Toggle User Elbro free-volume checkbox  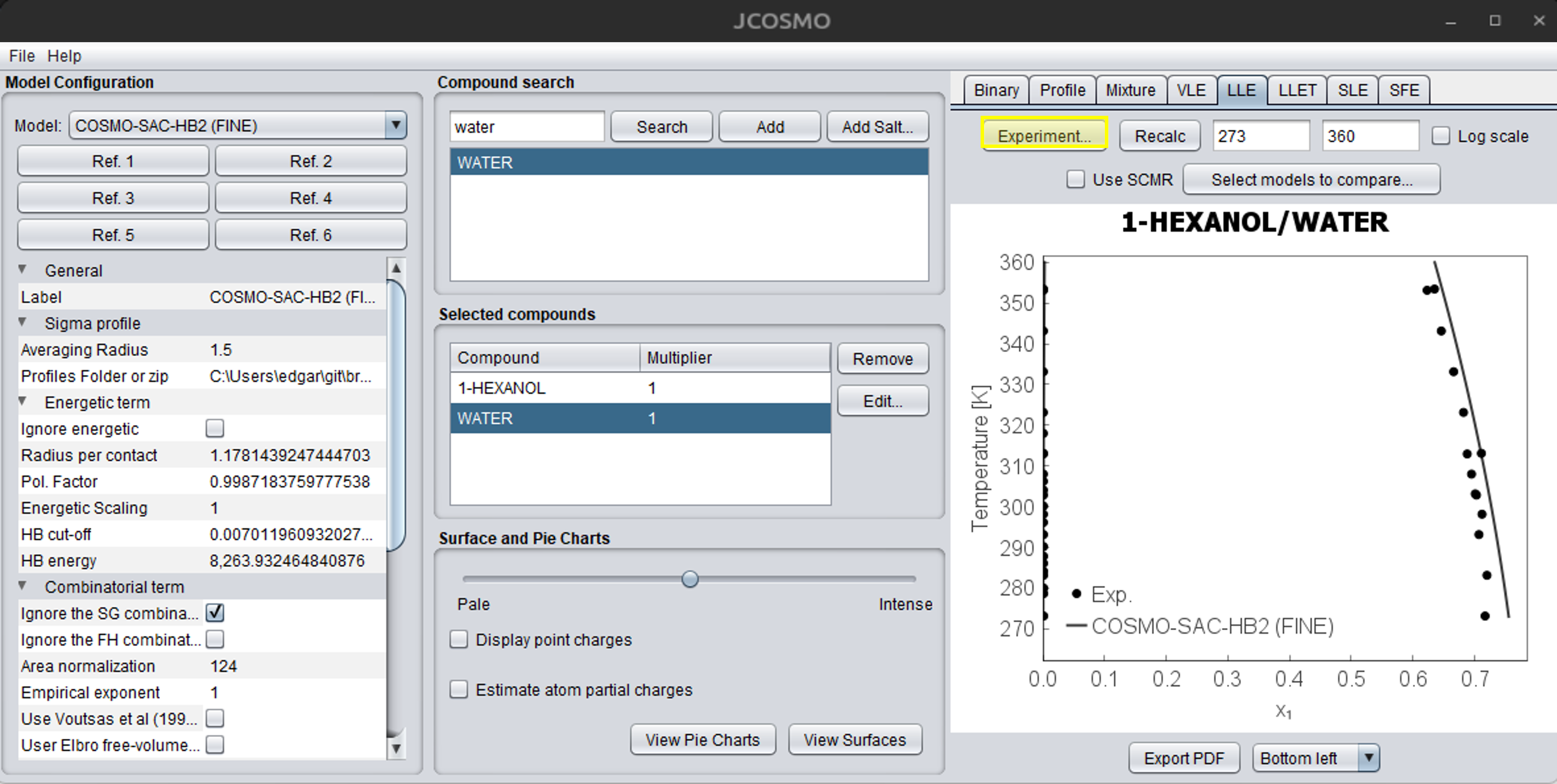coord(215,745)
